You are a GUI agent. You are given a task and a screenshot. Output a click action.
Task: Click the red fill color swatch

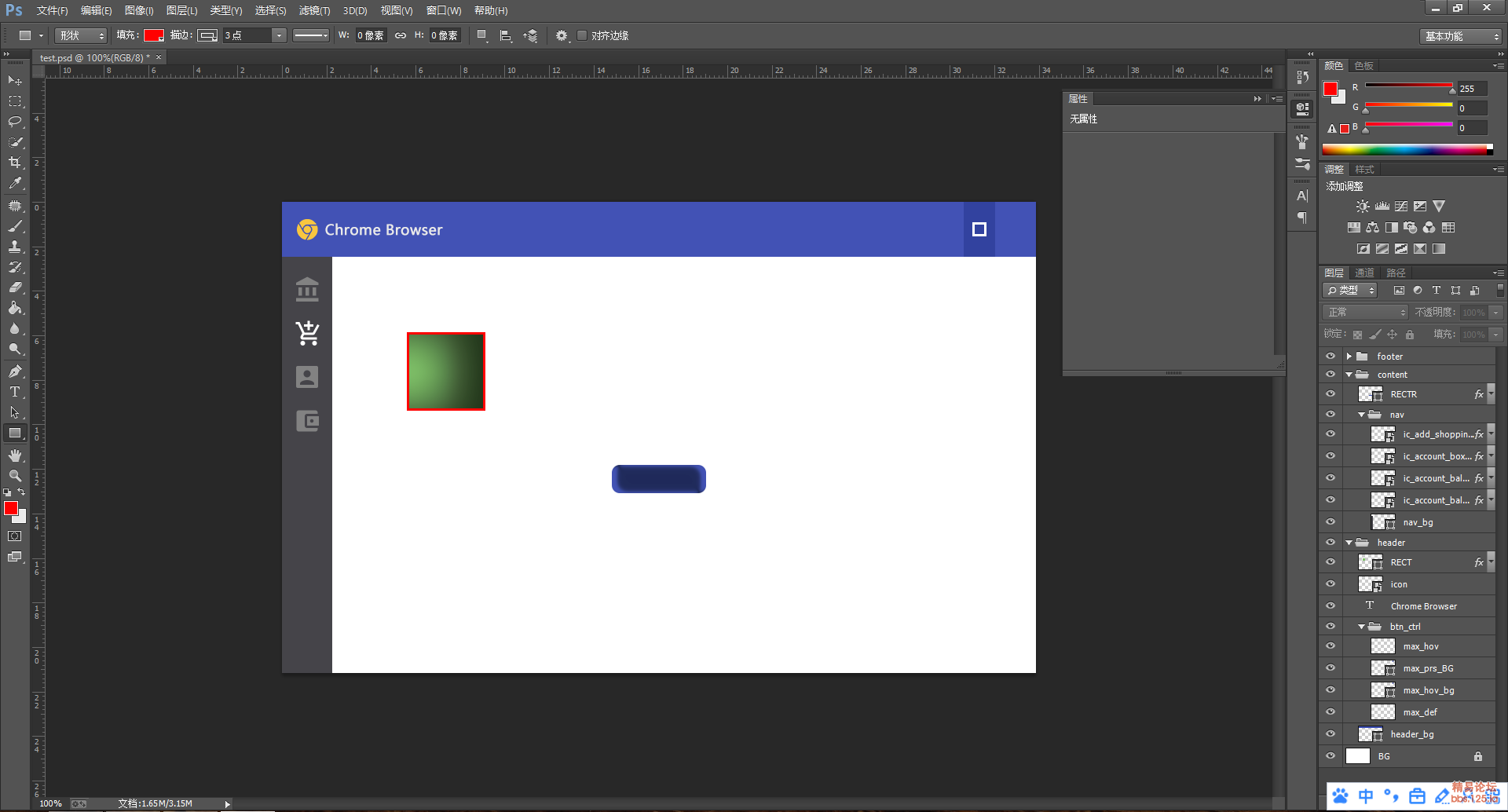pyautogui.click(x=153, y=35)
